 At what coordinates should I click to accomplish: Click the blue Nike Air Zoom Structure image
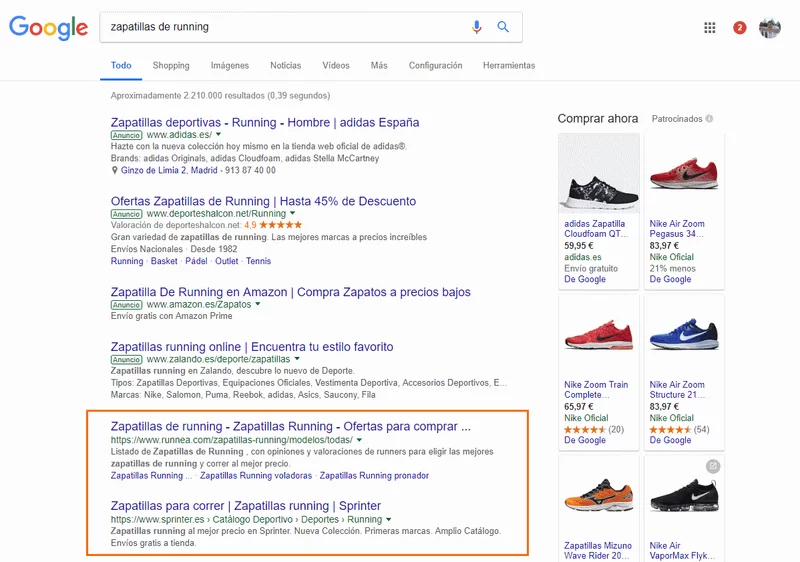click(684, 335)
